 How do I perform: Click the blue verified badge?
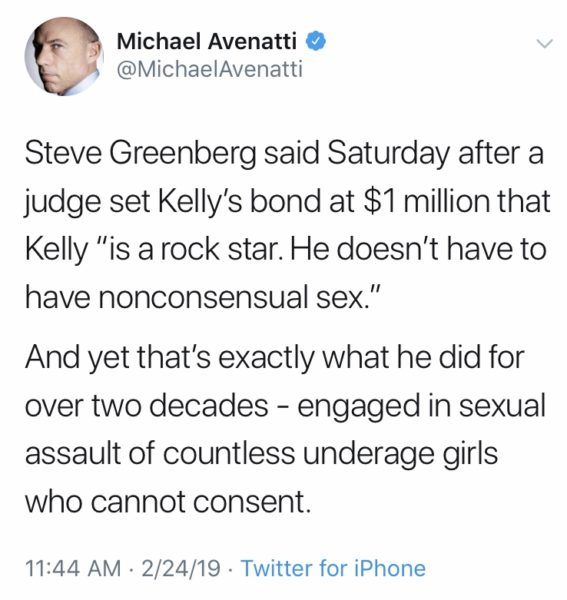click(315, 41)
